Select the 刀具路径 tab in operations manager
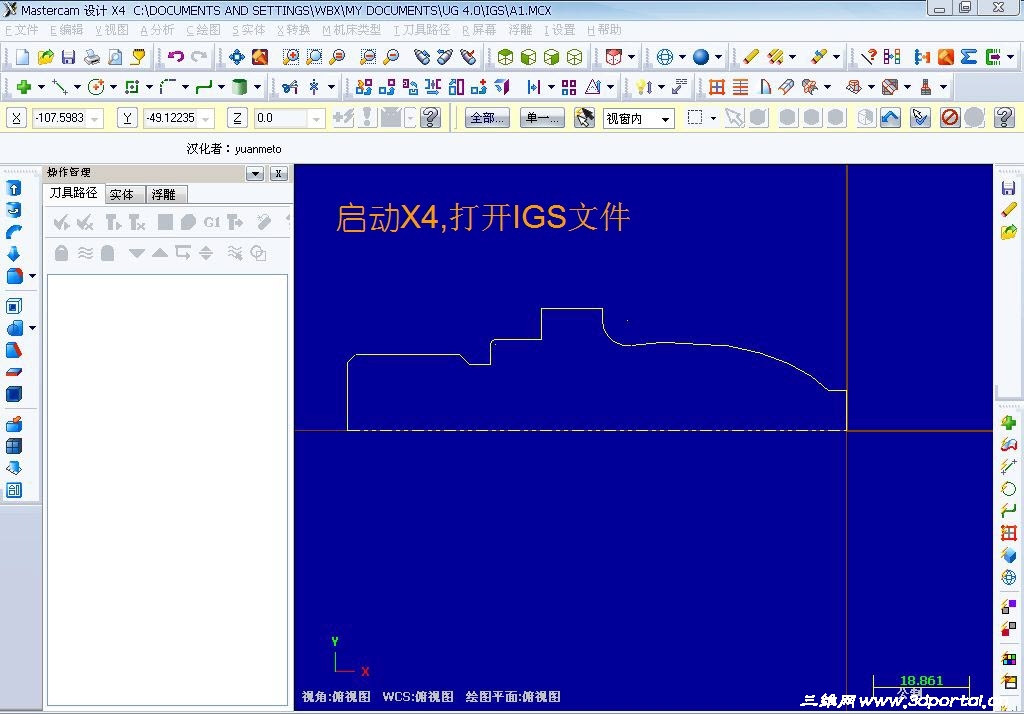The width and height of the screenshot is (1024, 714). point(74,193)
